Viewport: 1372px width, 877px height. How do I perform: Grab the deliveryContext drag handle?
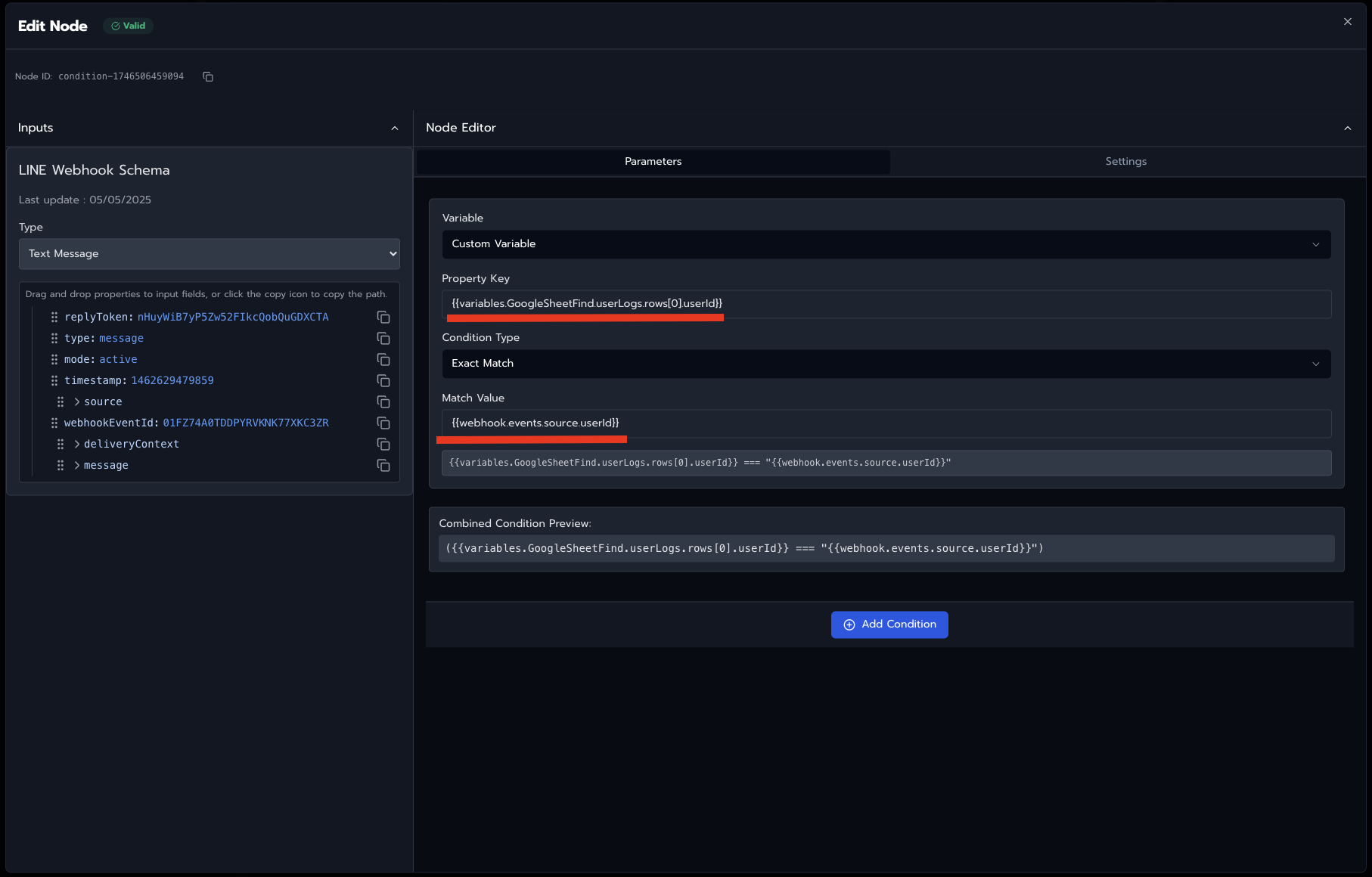point(61,444)
